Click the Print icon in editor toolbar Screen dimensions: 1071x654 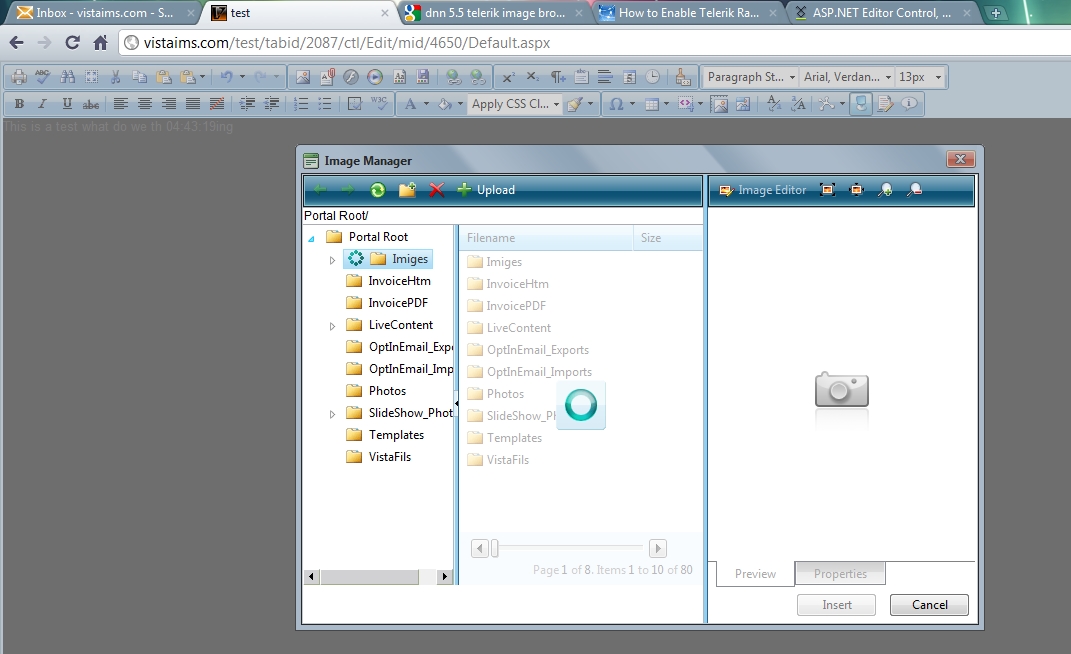tap(18, 77)
